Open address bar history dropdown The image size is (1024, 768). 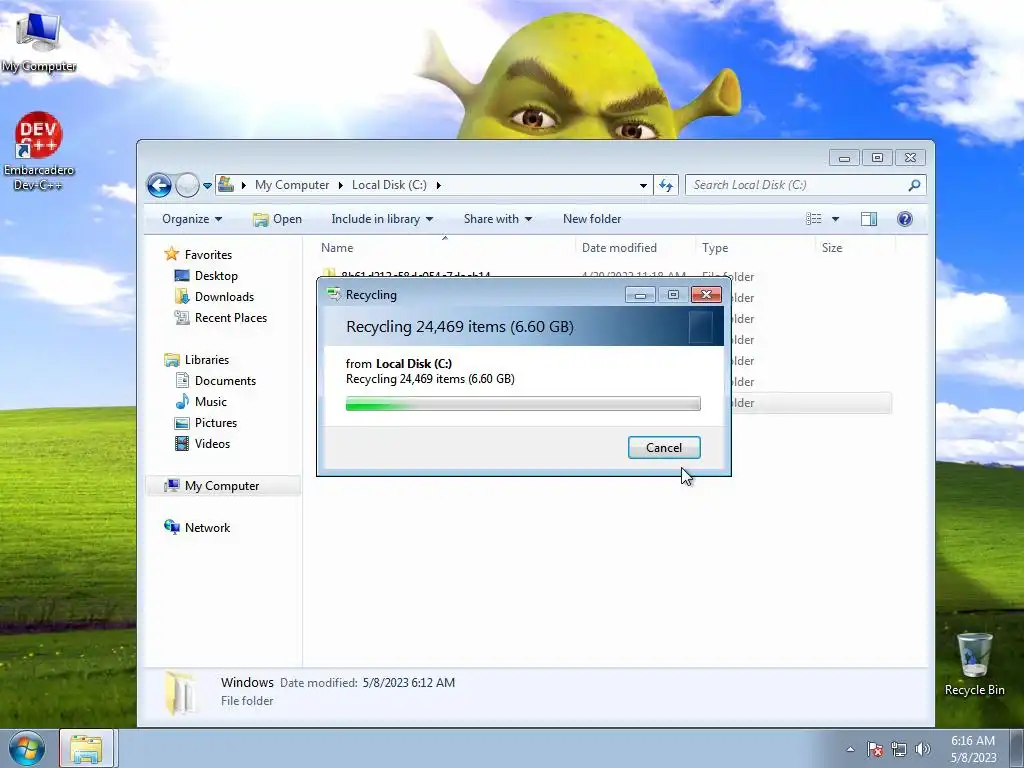click(x=643, y=185)
